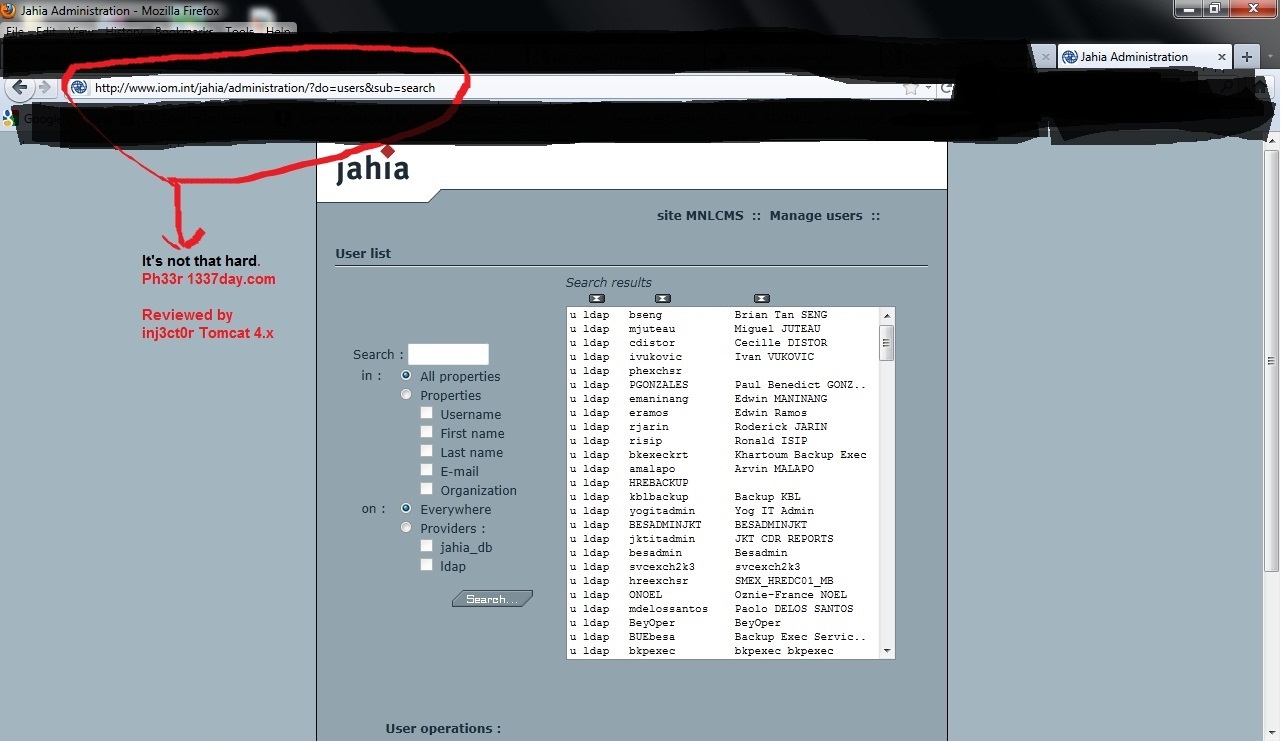Check the Username checkbox
1281x741 pixels.
tap(427, 413)
